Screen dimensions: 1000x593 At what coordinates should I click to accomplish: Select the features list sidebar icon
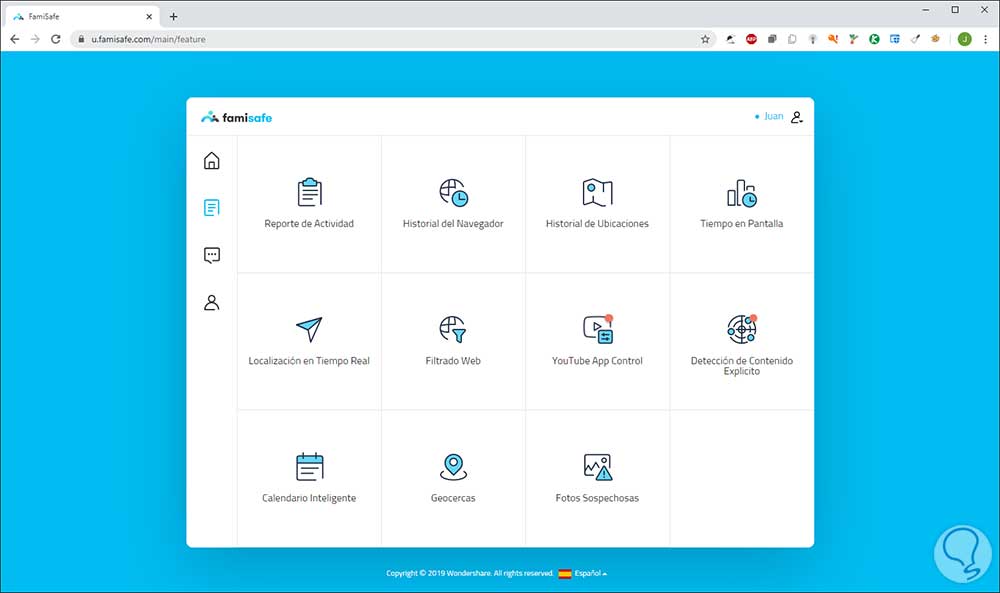(212, 207)
